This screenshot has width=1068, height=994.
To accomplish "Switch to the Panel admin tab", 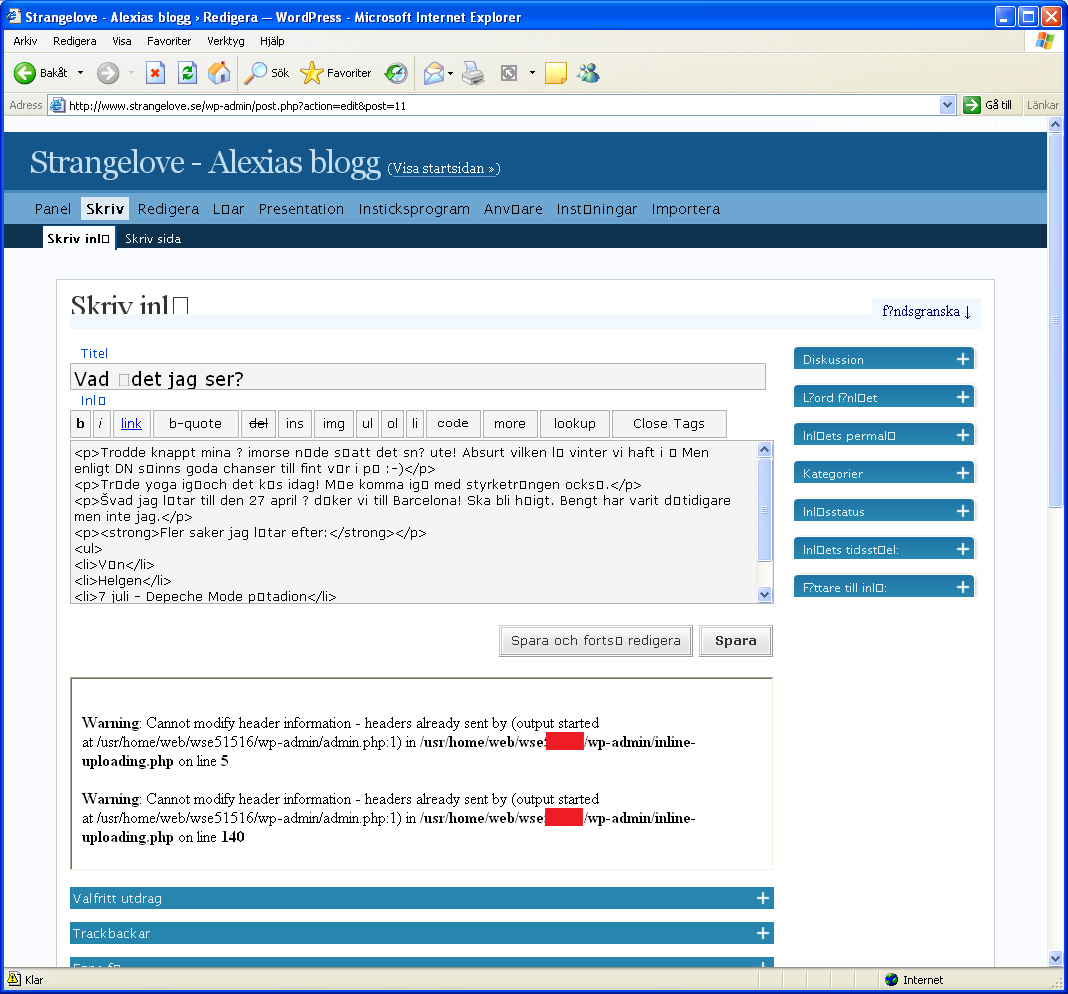I will [52, 208].
